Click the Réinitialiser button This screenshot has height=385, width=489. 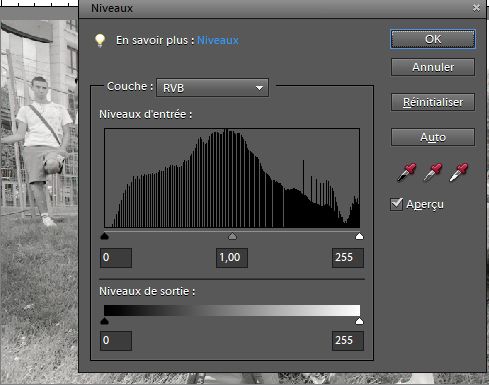point(433,102)
